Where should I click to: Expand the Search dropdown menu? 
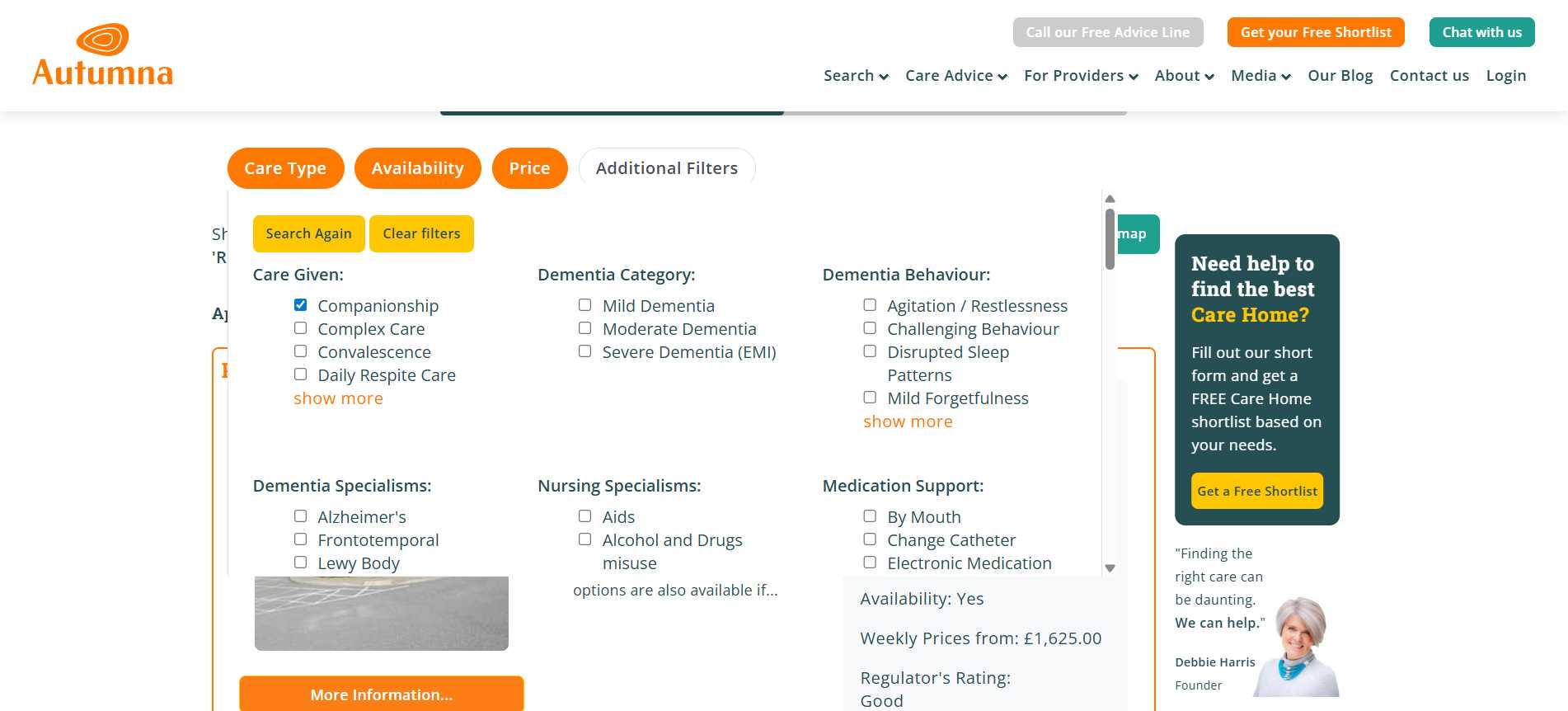tap(855, 76)
